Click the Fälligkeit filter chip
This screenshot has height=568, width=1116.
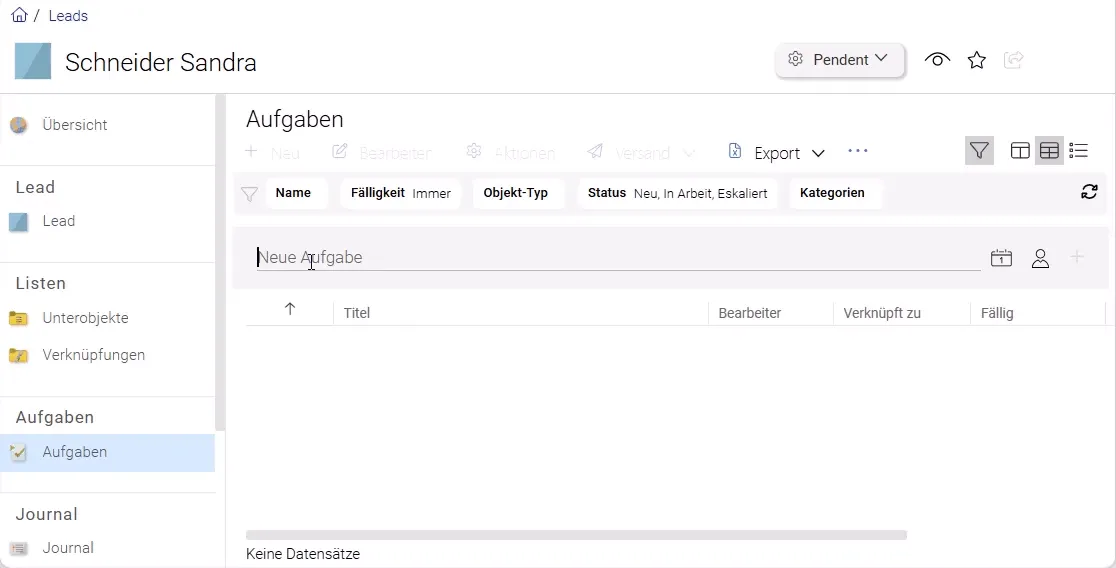tap(400, 193)
